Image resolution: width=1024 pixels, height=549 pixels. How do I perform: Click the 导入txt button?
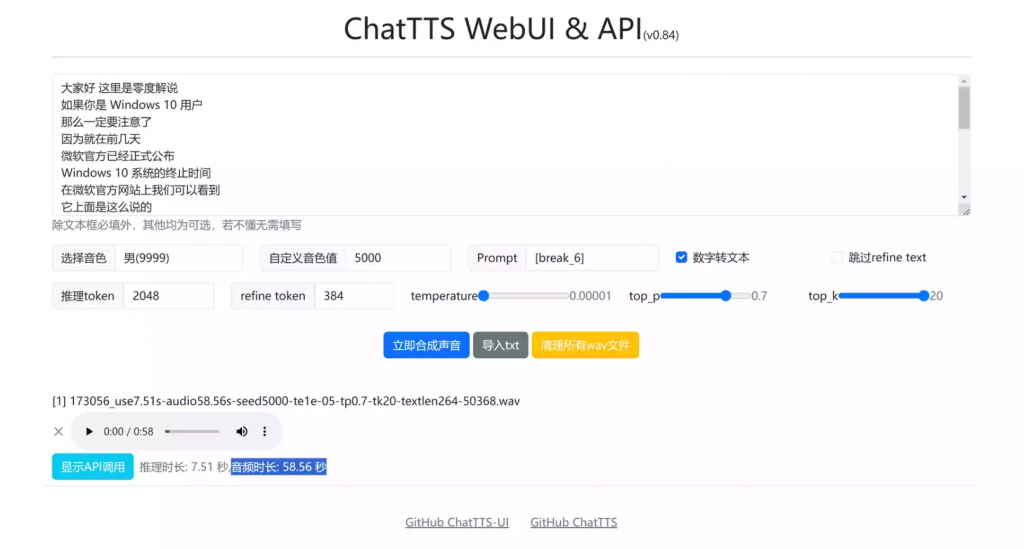coord(500,345)
